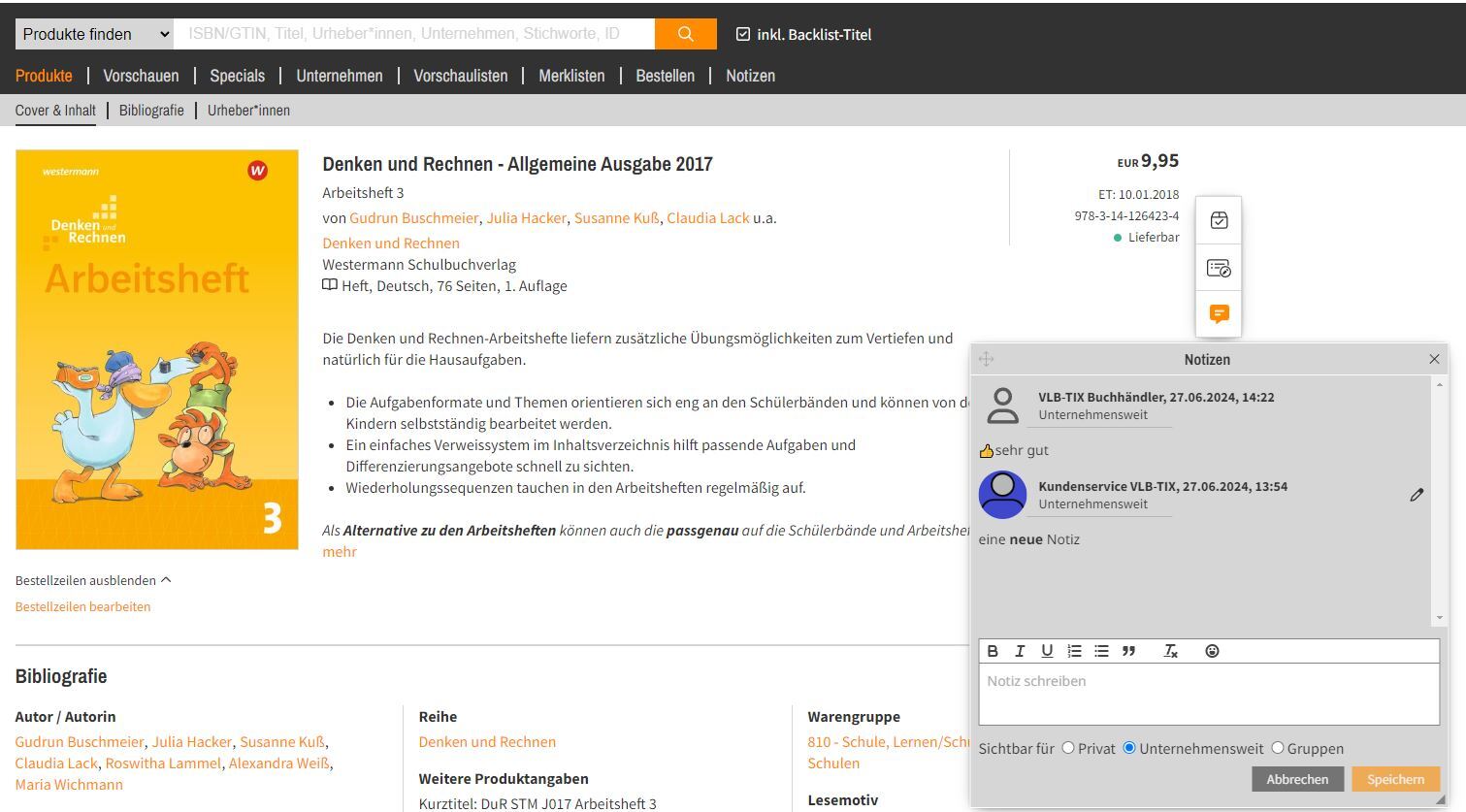
Task: Open Alexandra Weiß link in Bibliografie
Action: pyautogui.click(x=278, y=763)
